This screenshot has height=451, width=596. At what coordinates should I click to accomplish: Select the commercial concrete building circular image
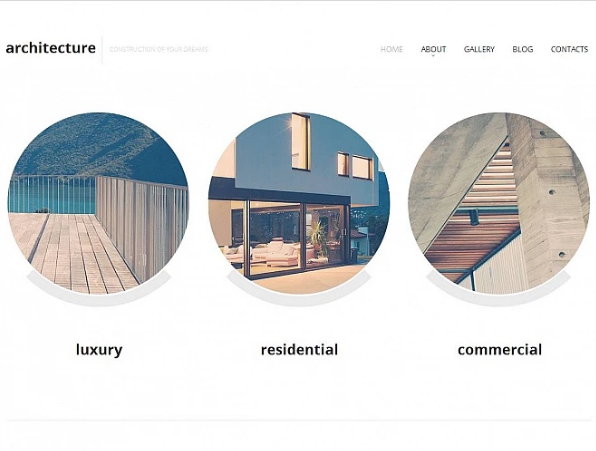click(499, 203)
